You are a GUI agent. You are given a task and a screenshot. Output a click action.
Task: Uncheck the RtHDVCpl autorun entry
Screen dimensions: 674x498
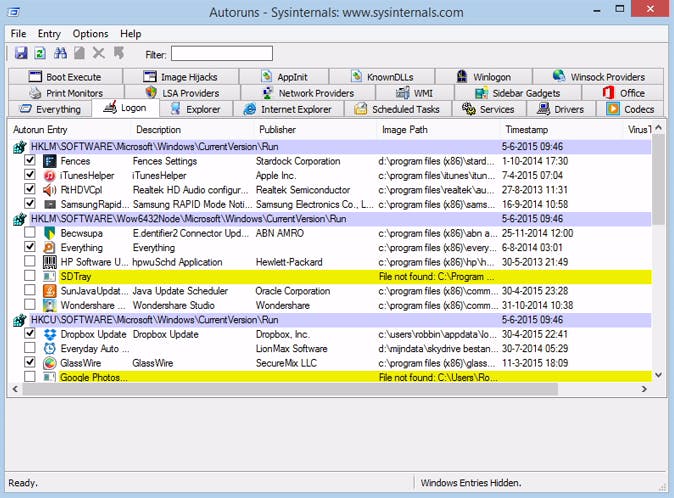pyautogui.click(x=30, y=189)
